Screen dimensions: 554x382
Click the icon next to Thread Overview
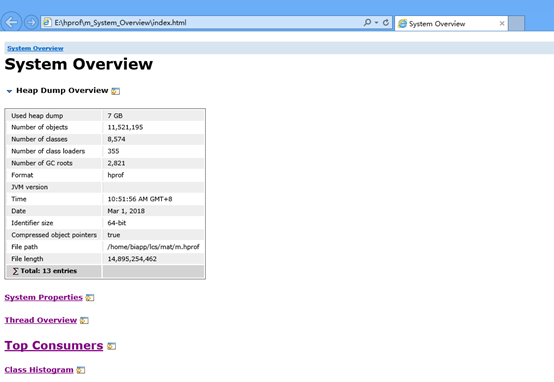[x=84, y=321]
